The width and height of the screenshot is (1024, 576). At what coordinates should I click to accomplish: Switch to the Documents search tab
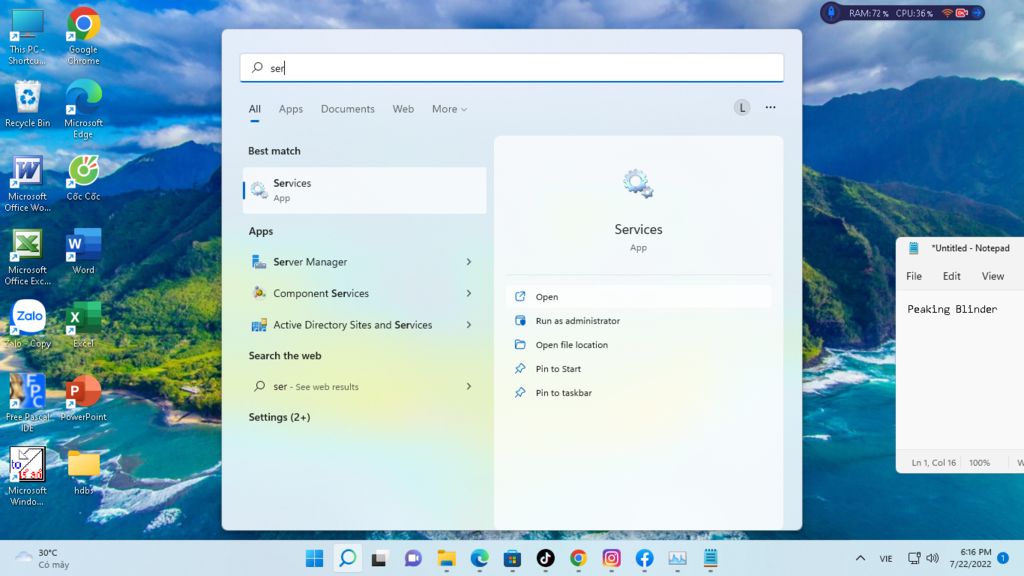pyautogui.click(x=347, y=109)
